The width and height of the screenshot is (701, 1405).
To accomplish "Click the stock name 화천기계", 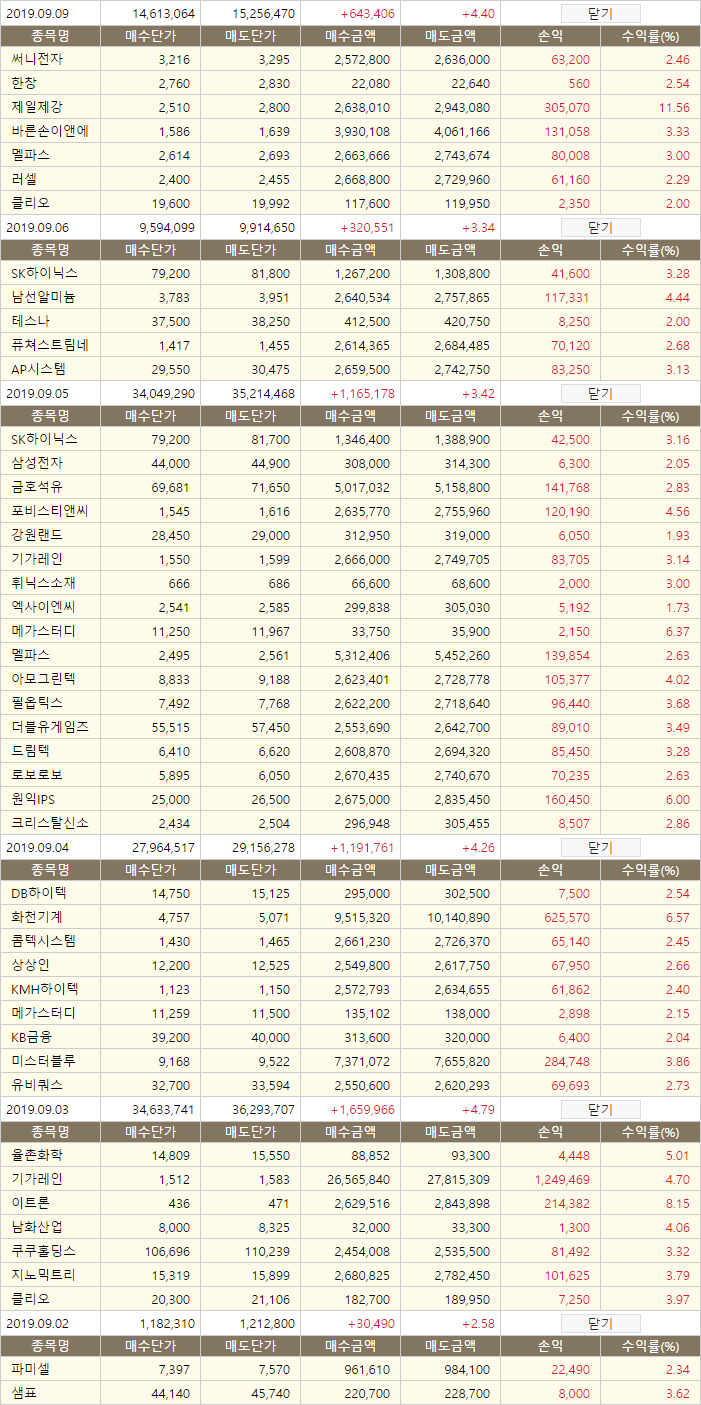I will pos(37,917).
